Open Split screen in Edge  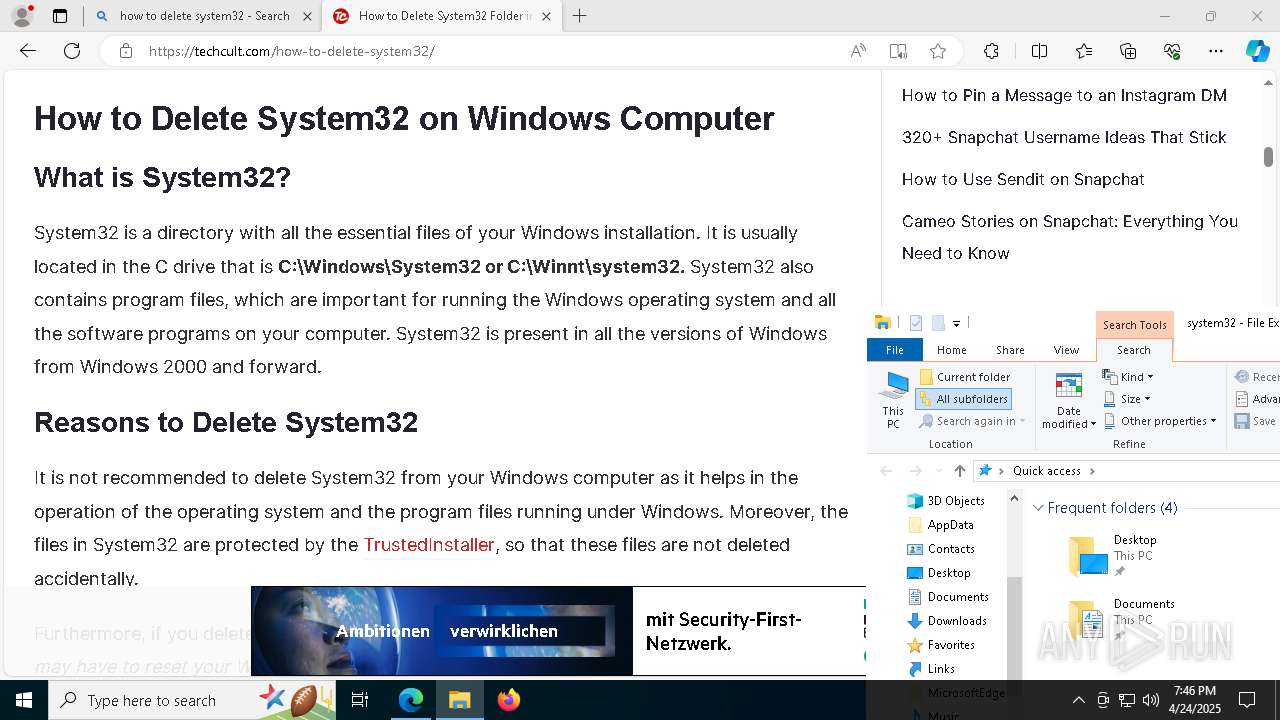[1039, 51]
